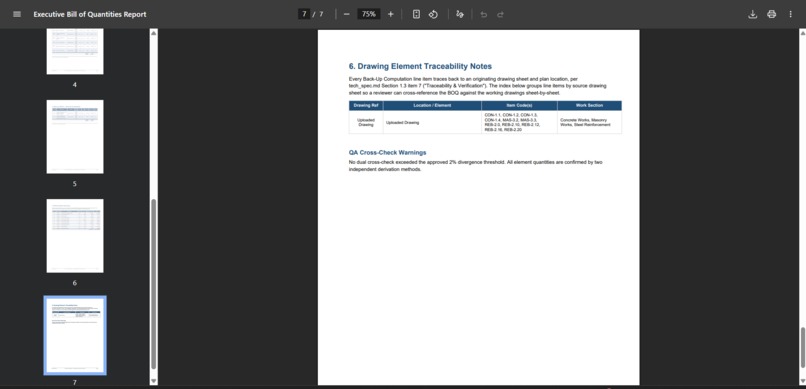This screenshot has height=389, width=806.
Task: Open the draw annotation tool
Action: point(460,14)
